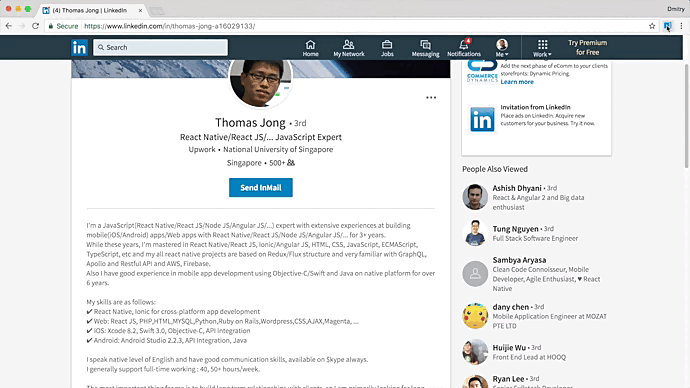
Task: Open dany chen profile
Action: [510, 307]
